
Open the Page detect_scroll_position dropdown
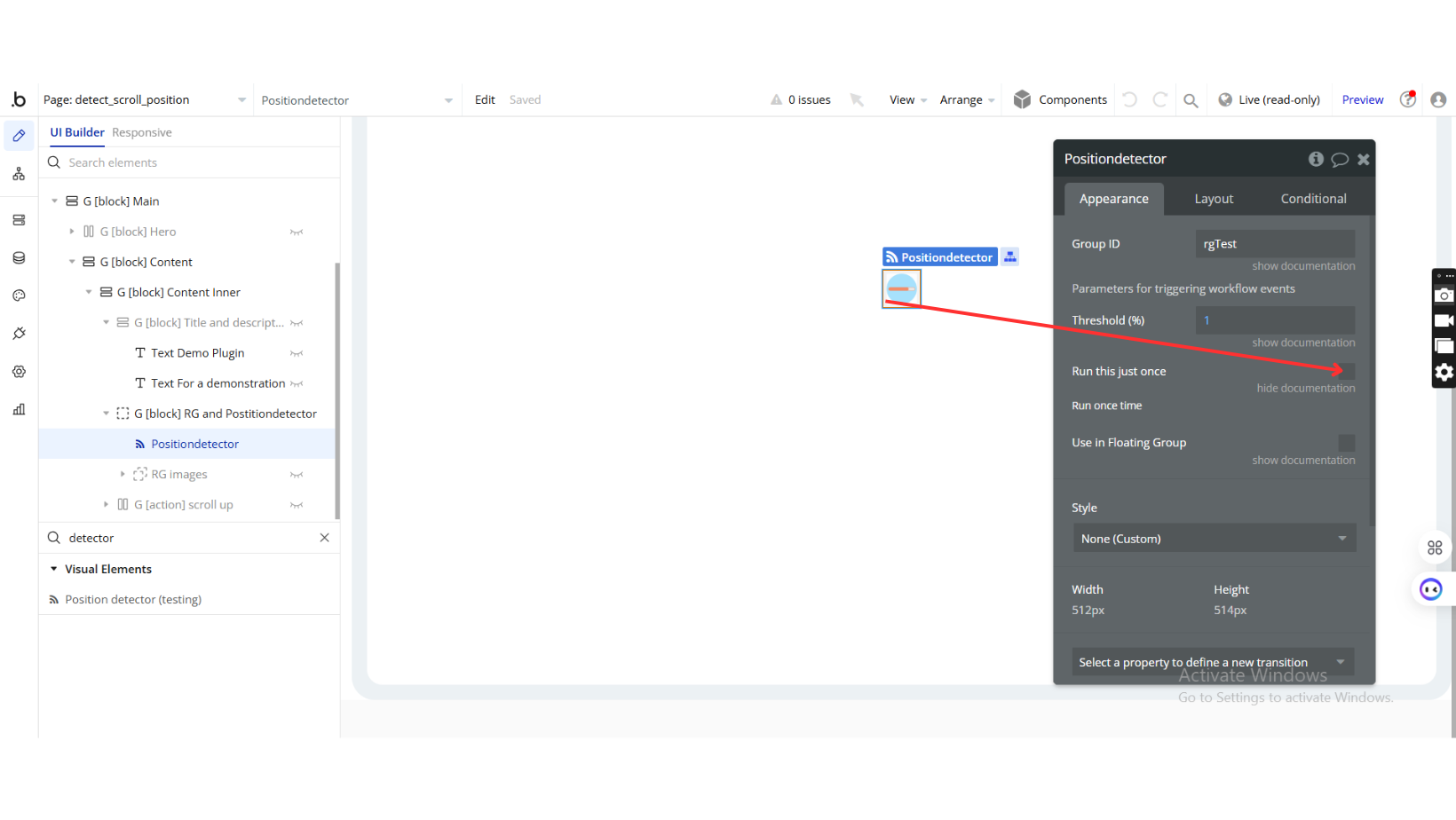coord(145,99)
